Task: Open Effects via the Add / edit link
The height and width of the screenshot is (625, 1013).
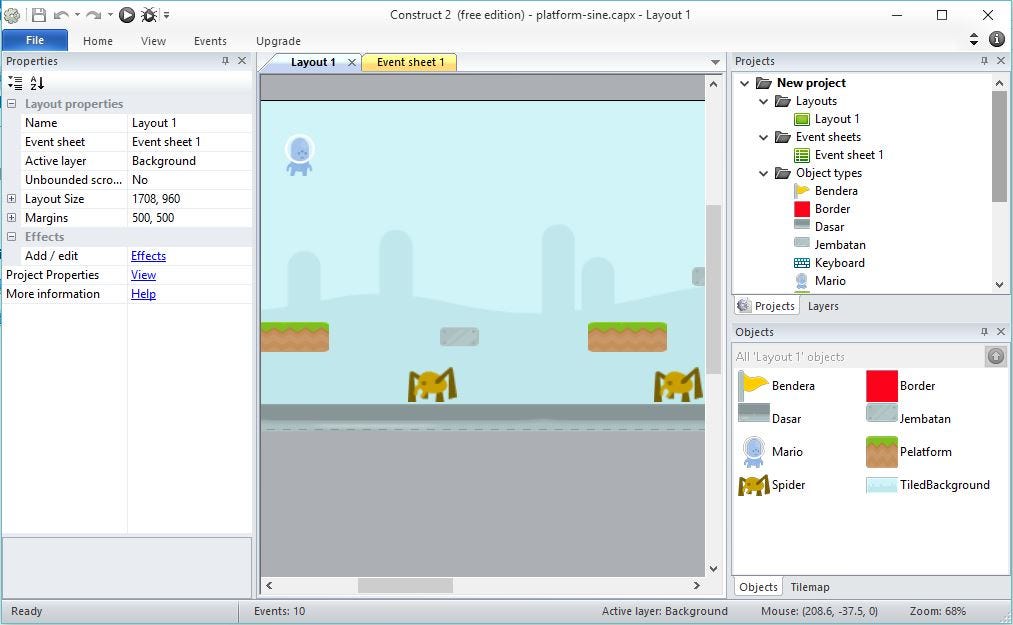Action: point(148,255)
